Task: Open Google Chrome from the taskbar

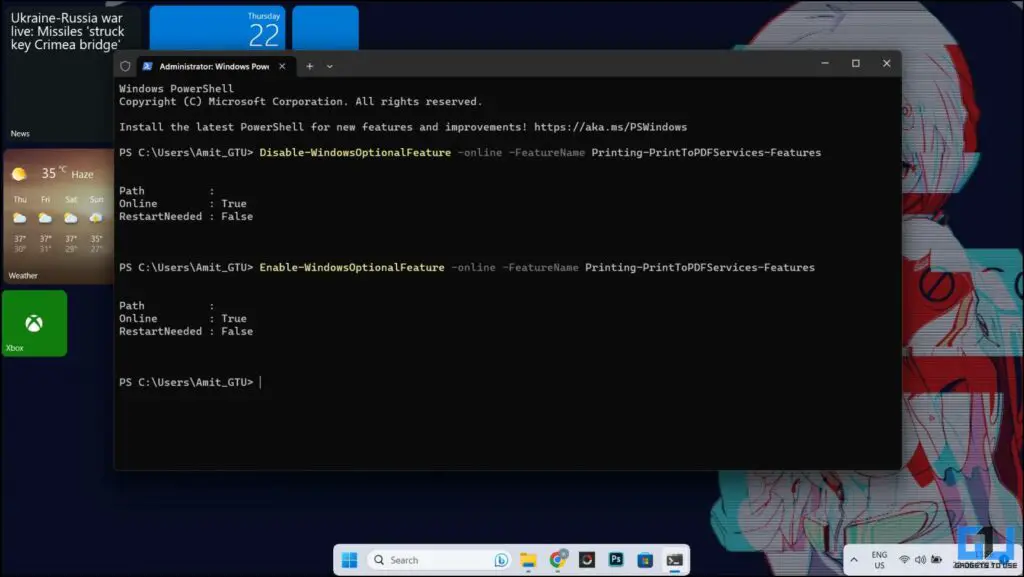Action: point(558,559)
